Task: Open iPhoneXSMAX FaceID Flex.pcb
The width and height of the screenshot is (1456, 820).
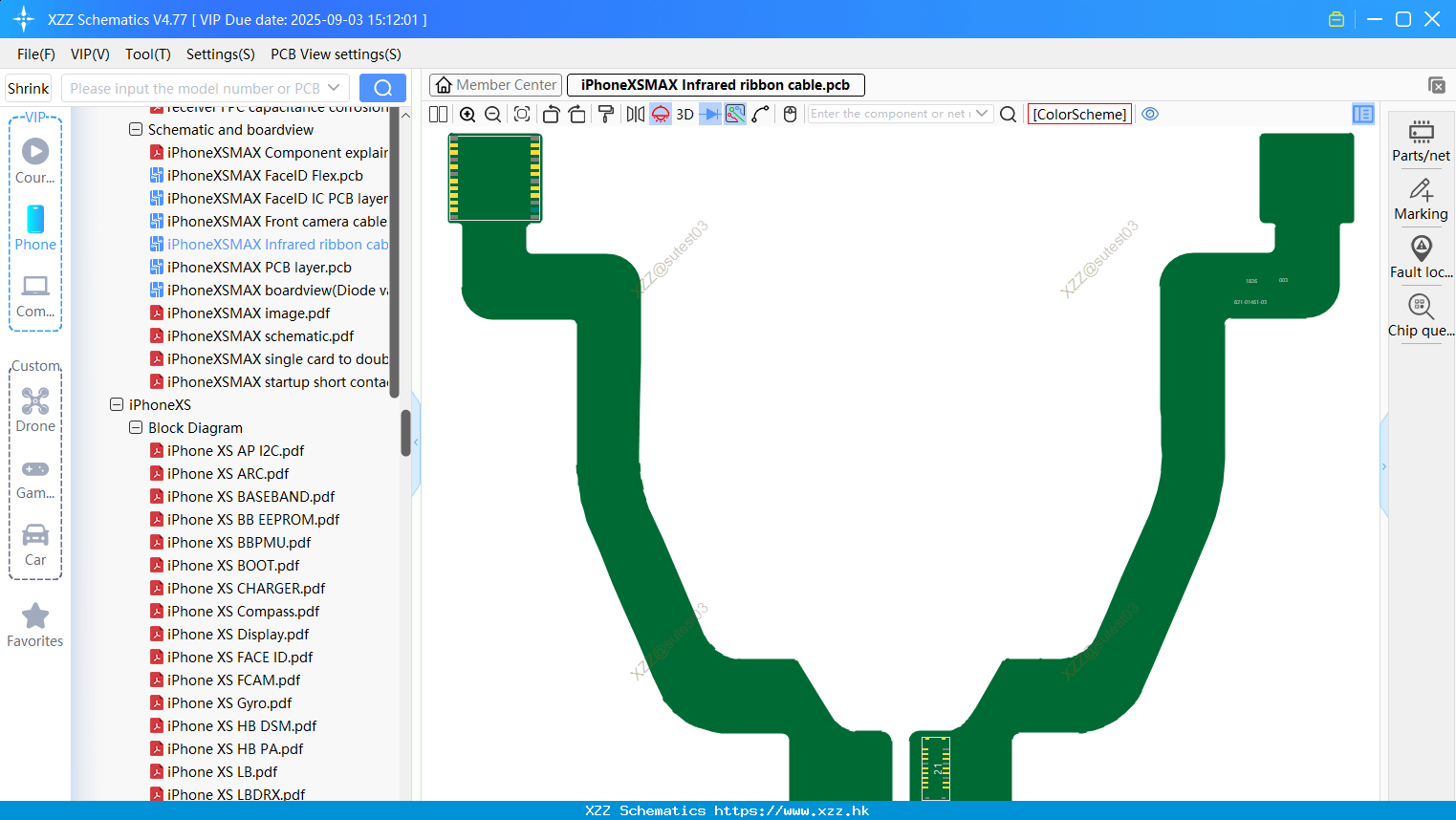Action: pyautogui.click(x=256, y=175)
